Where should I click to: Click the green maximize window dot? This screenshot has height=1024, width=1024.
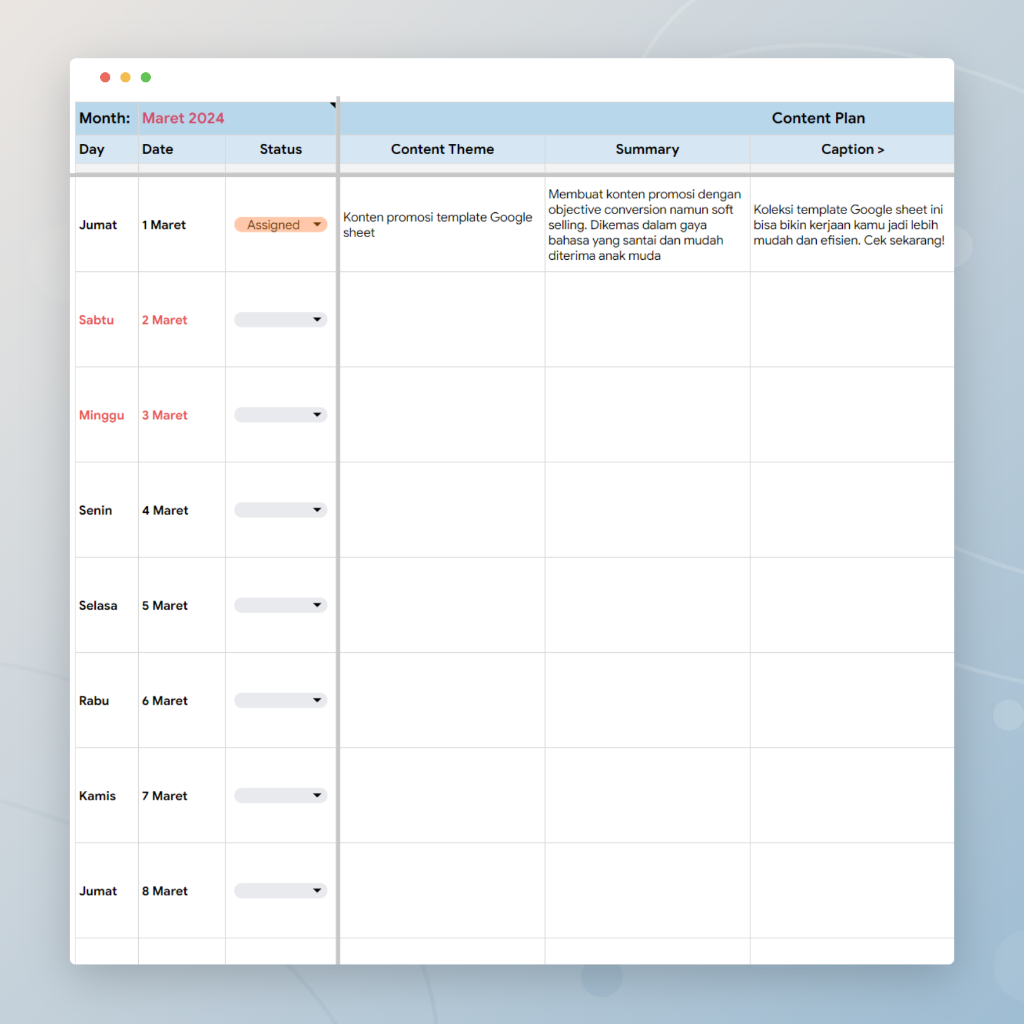click(146, 78)
